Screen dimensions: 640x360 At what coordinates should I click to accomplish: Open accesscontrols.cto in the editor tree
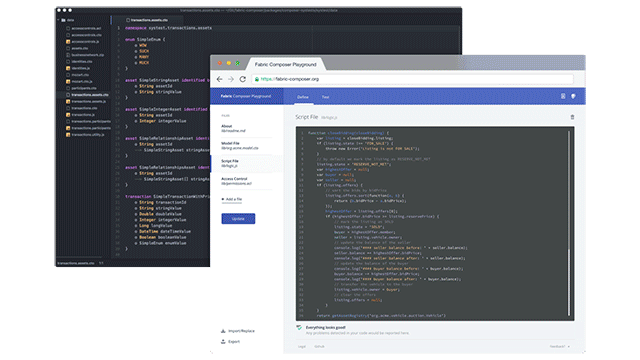pos(86,35)
